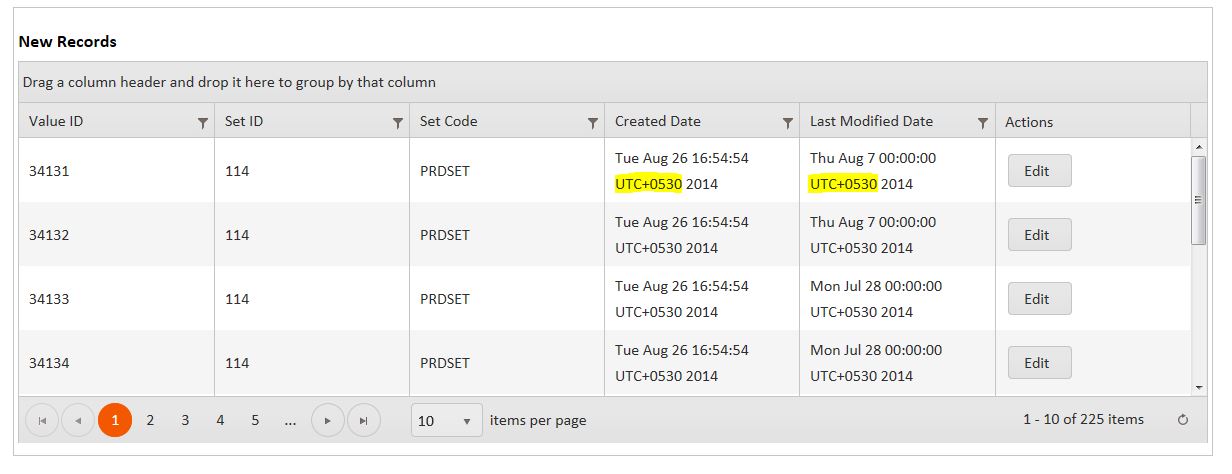
Task: Go to the previous page arrow
Action: point(78,421)
